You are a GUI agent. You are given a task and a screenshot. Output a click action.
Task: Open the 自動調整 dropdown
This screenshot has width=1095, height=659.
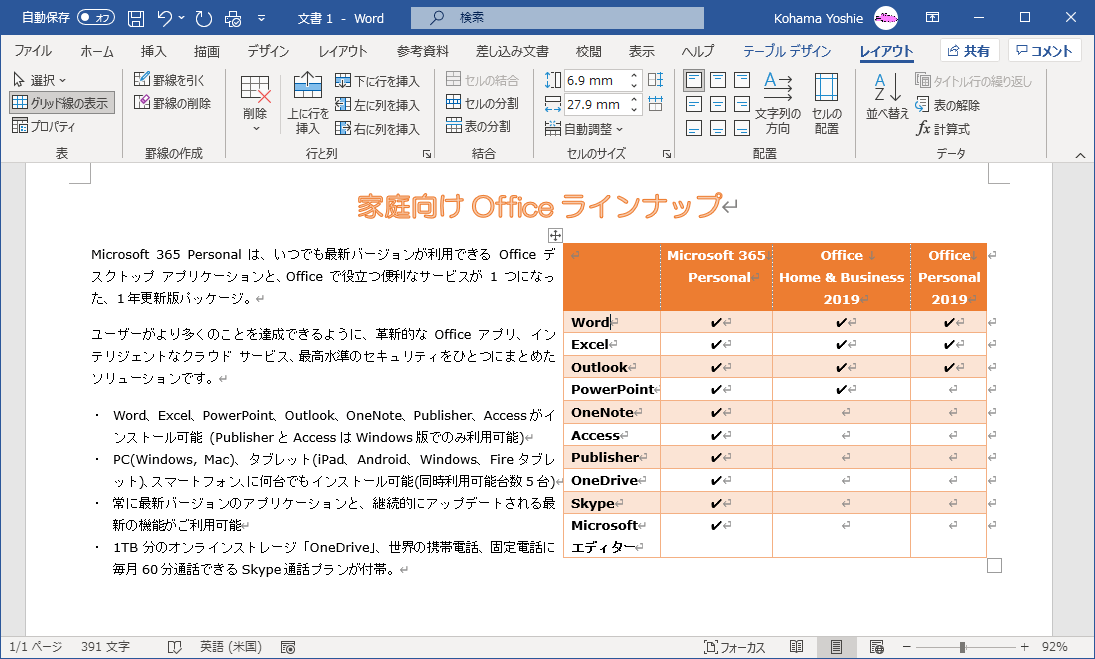click(x=584, y=128)
